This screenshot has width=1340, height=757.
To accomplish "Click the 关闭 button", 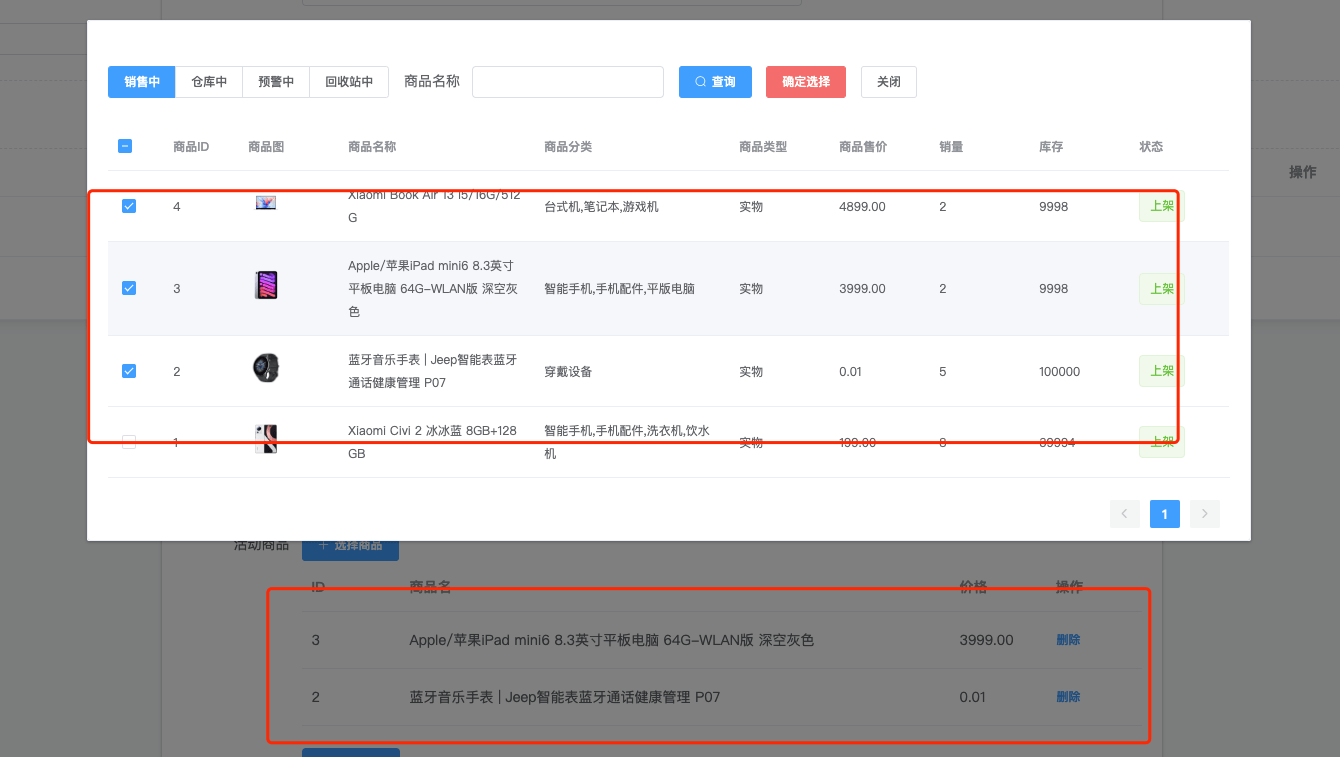I will [x=889, y=82].
